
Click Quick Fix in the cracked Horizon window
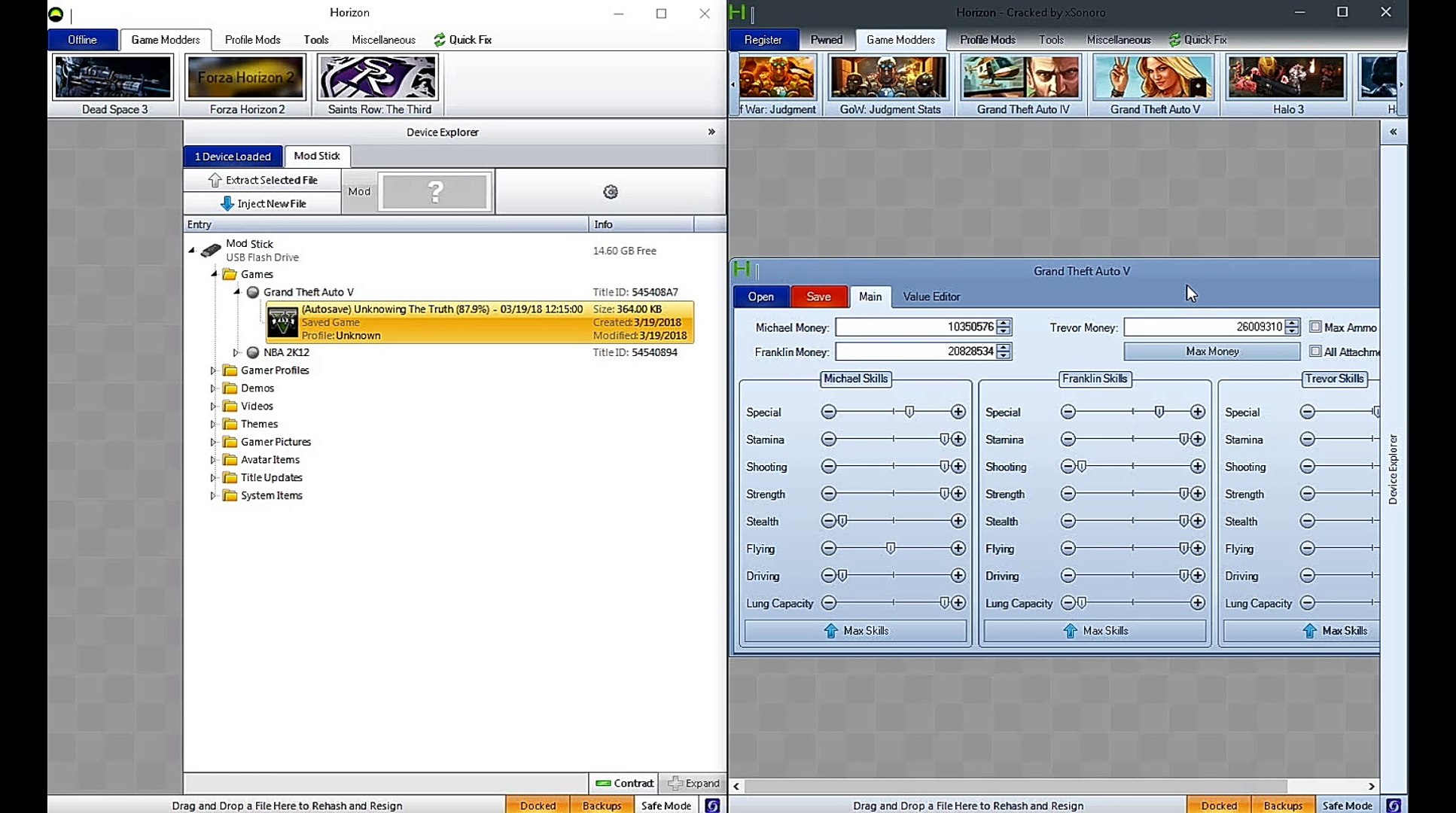tap(1198, 40)
